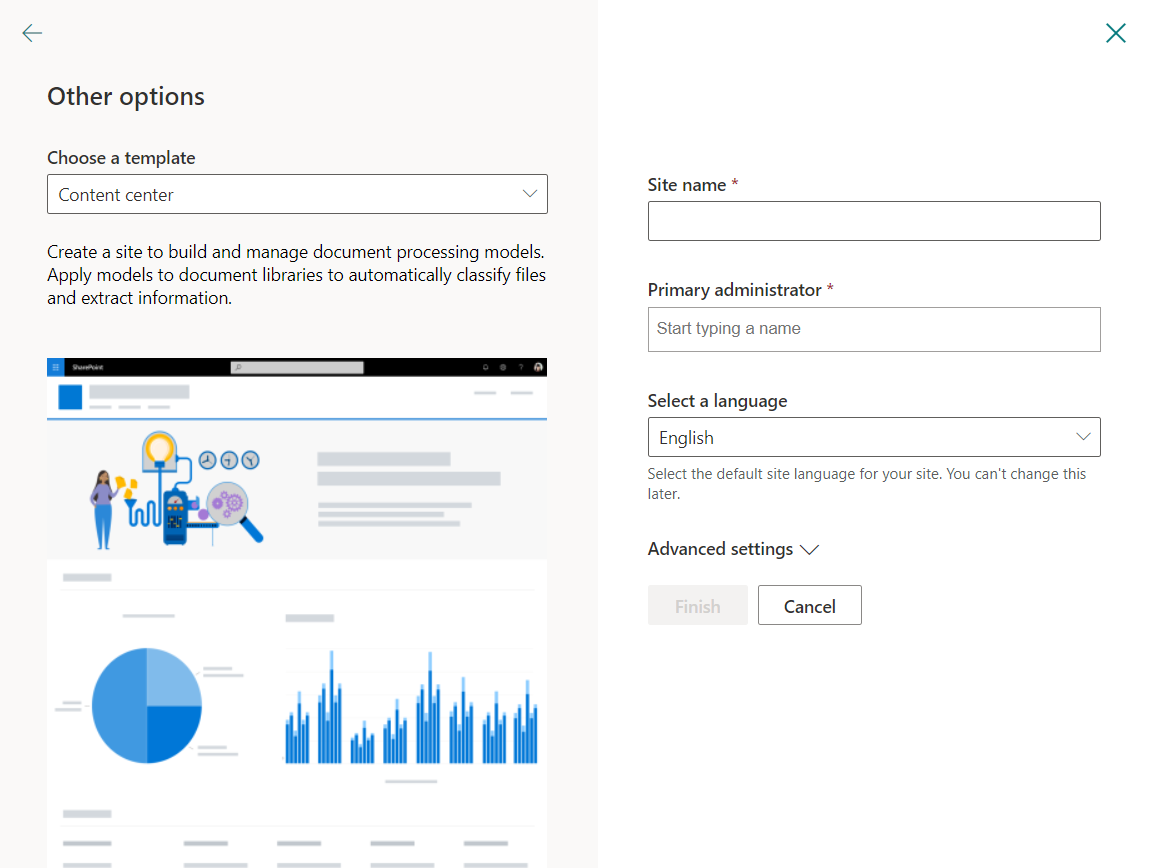Click the search box in template preview
The height and width of the screenshot is (868, 1161).
[x=297, y=367]
